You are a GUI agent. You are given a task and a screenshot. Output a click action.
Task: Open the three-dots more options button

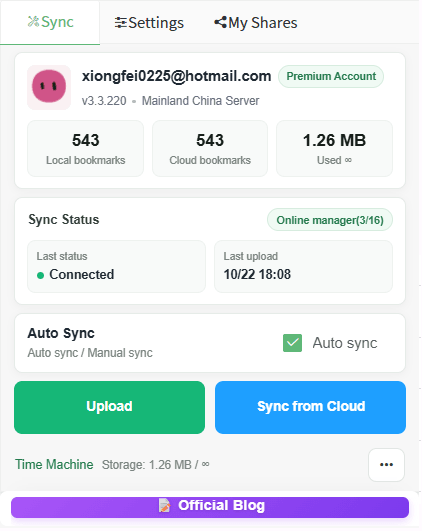click(x=386, y=465)
